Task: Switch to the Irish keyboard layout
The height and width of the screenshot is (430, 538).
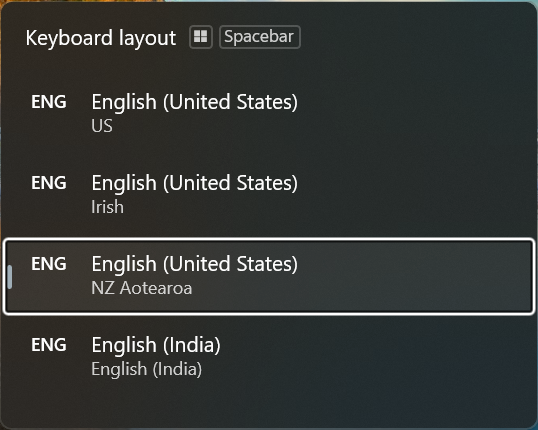Action: pyautogui.click(x=269, y=194)
